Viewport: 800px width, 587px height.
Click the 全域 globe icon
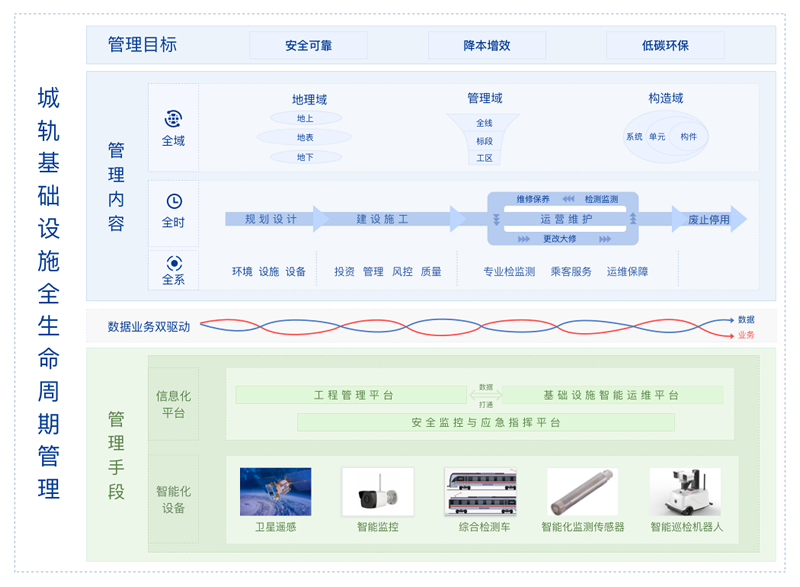[173, 119]
